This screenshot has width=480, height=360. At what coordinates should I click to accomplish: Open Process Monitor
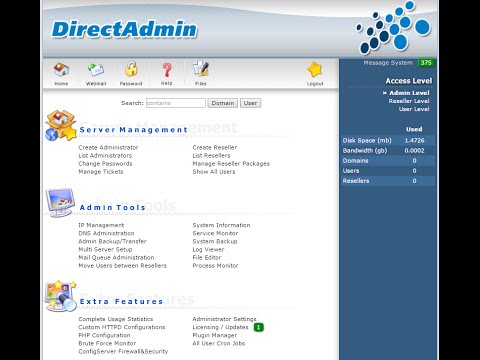point(215,266)
